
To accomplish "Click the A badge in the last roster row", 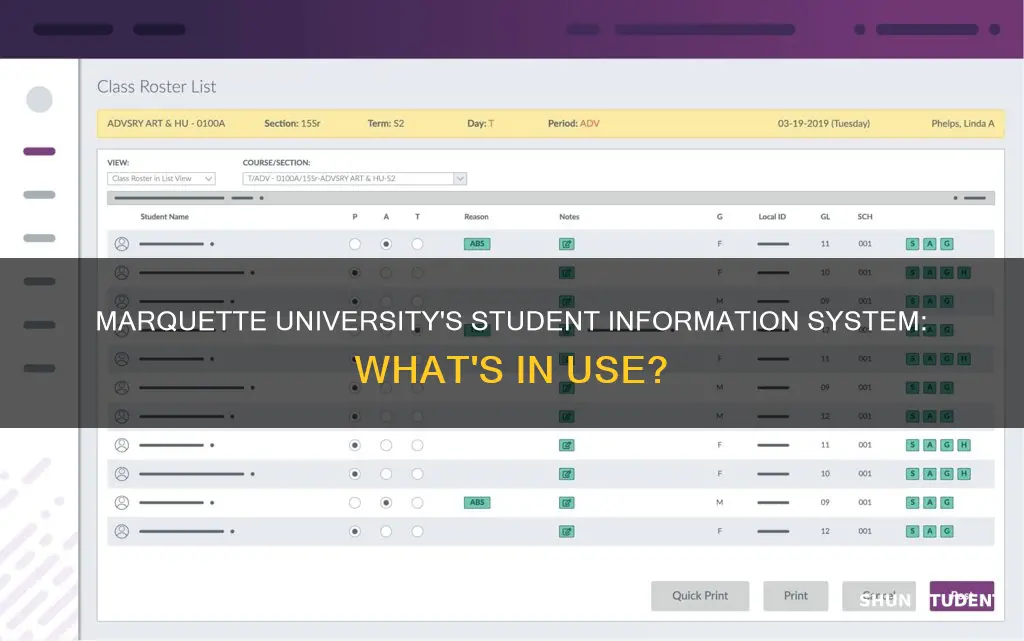I will pos(929,531).
